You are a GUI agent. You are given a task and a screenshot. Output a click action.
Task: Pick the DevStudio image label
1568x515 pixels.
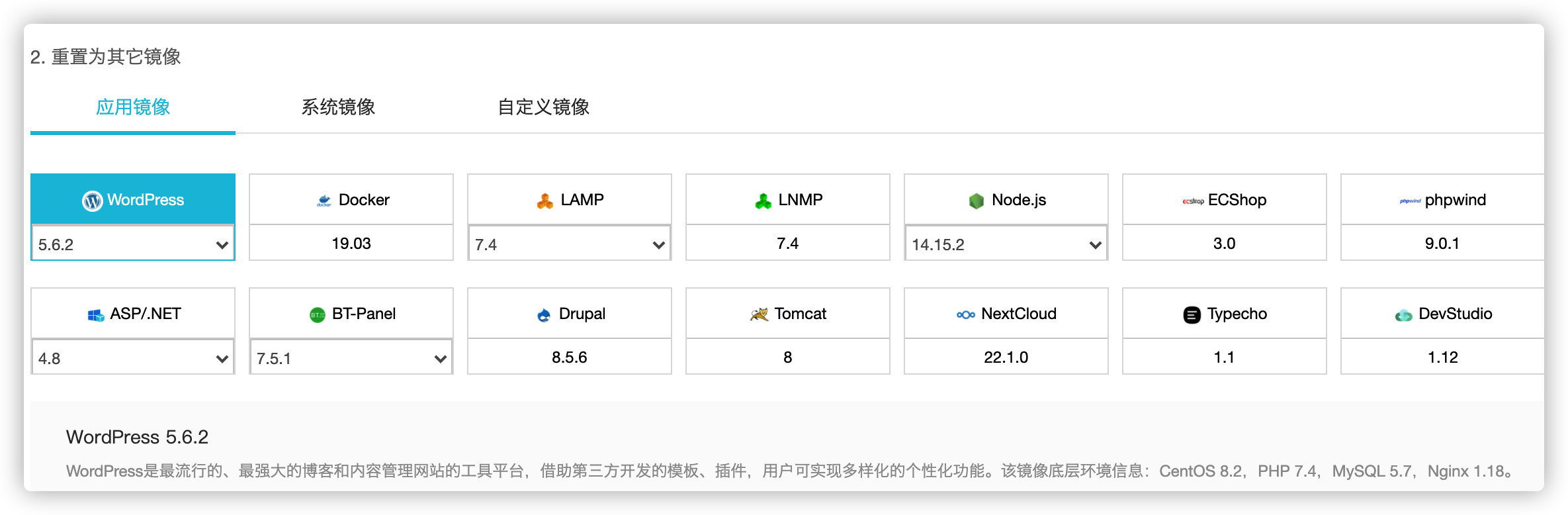coord(1456,314)
